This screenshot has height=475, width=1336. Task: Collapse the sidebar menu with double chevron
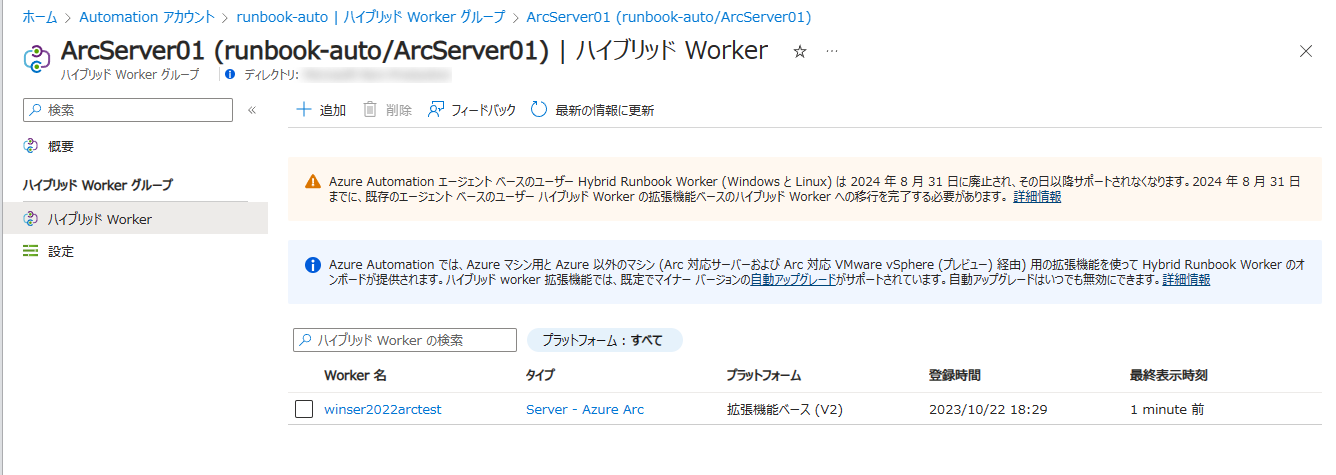point(252,110)
